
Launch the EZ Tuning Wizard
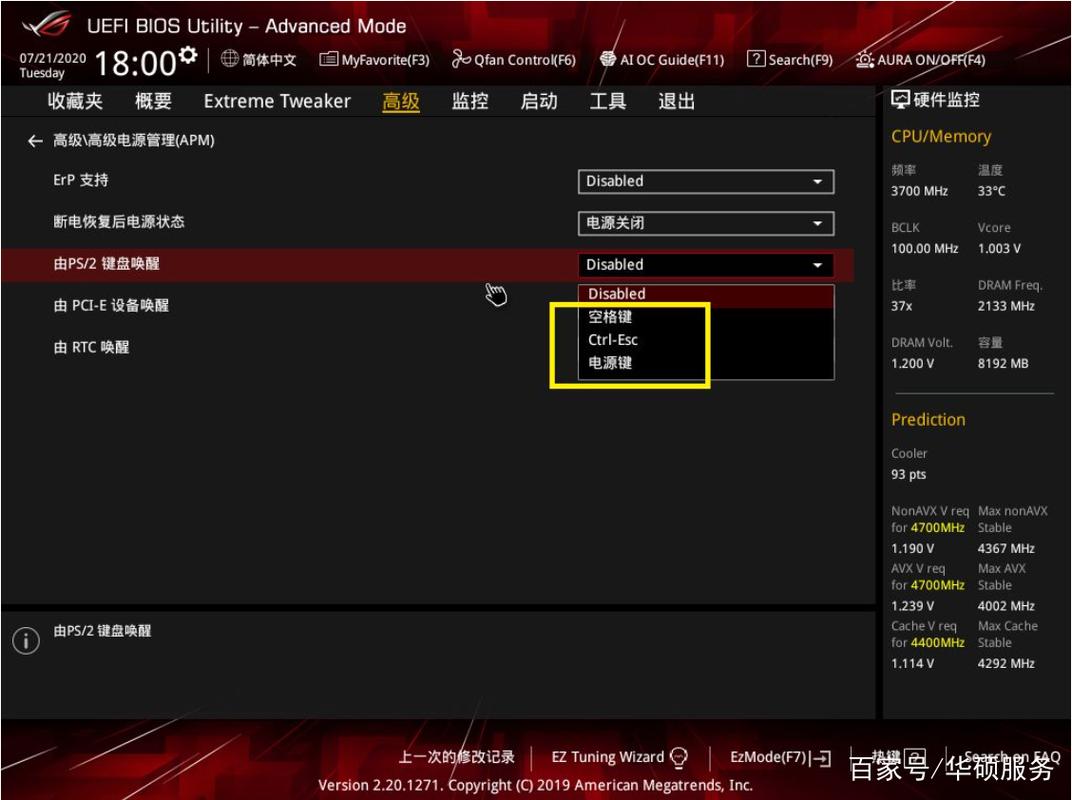pos(610,757)
